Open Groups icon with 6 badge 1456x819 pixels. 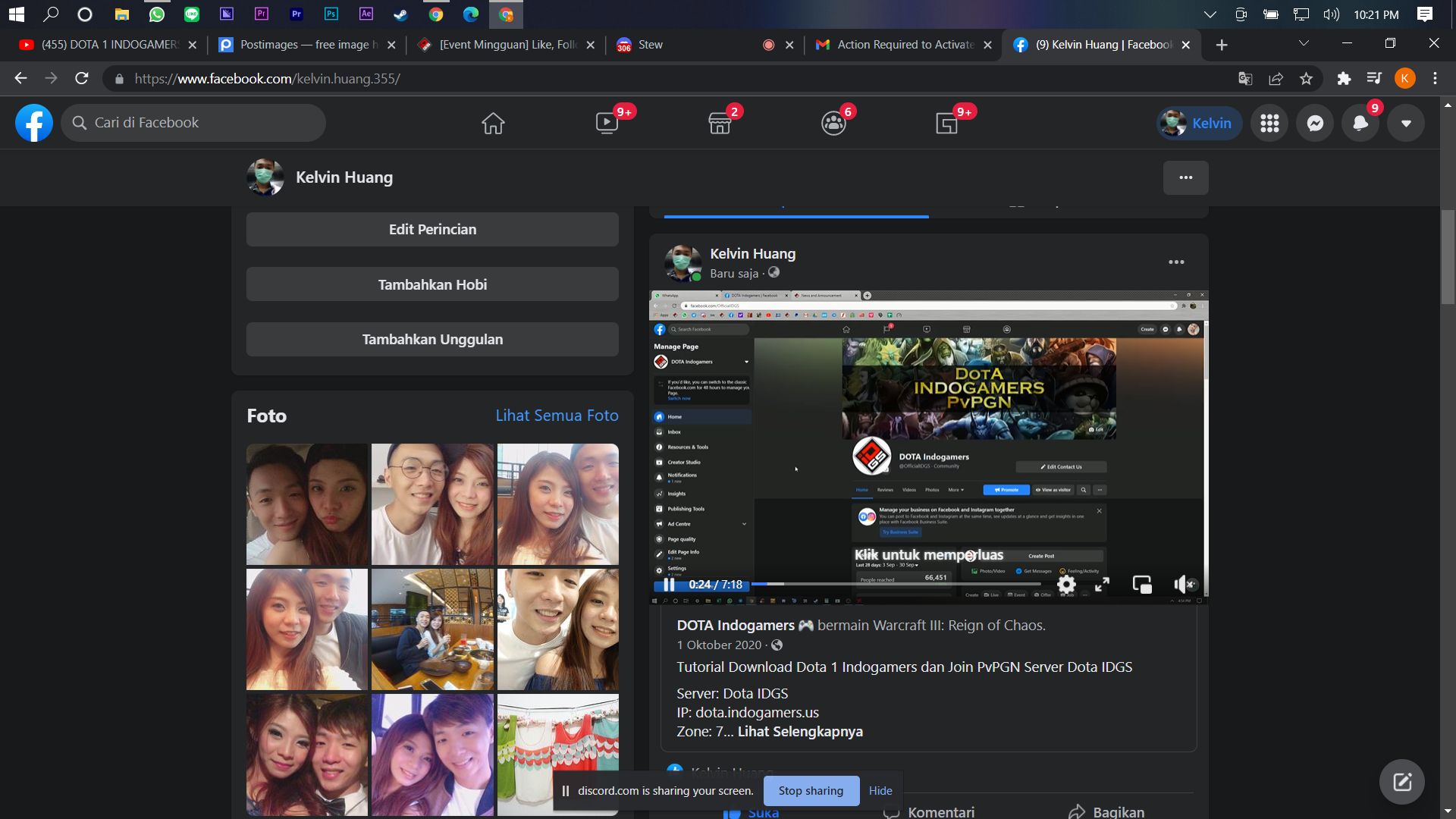click(x=833, y=123)
